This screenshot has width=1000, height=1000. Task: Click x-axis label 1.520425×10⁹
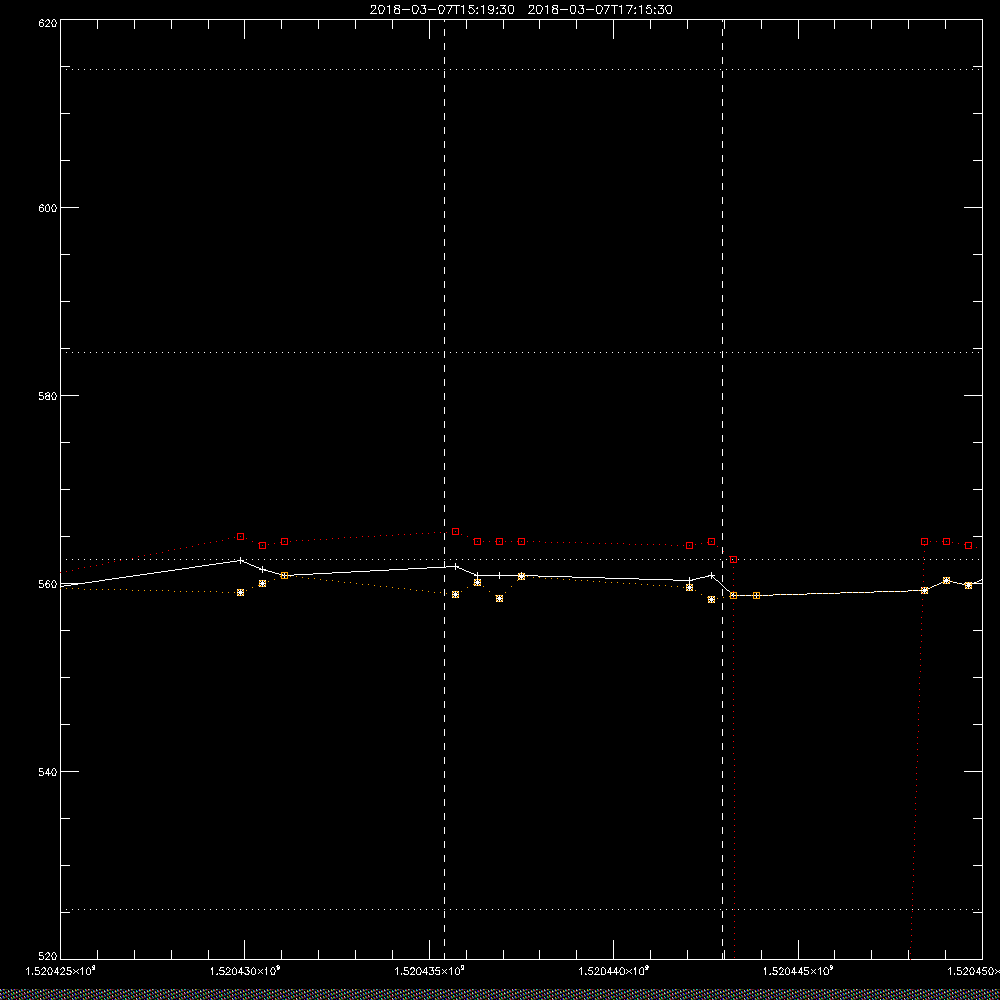(60, 971)
